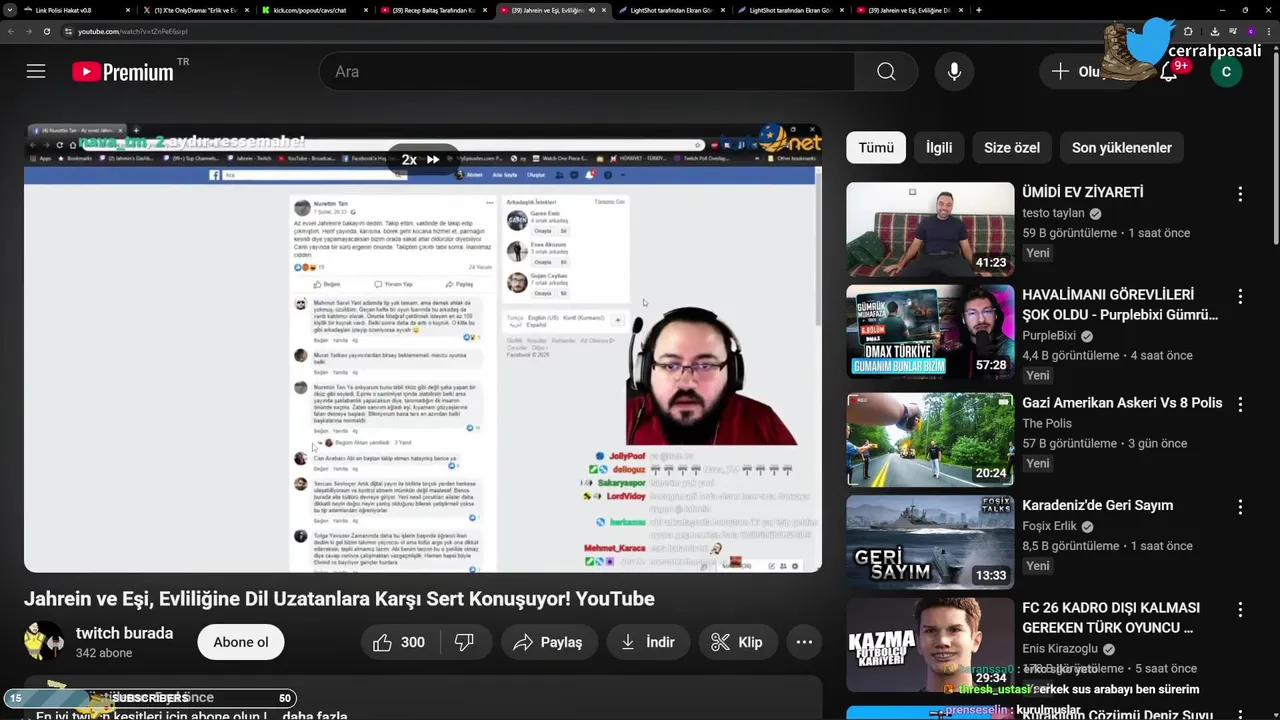Open Karadeniz'de Geri Sayım thumbnail
The image size is (1280, 720).
click(930, 542)
